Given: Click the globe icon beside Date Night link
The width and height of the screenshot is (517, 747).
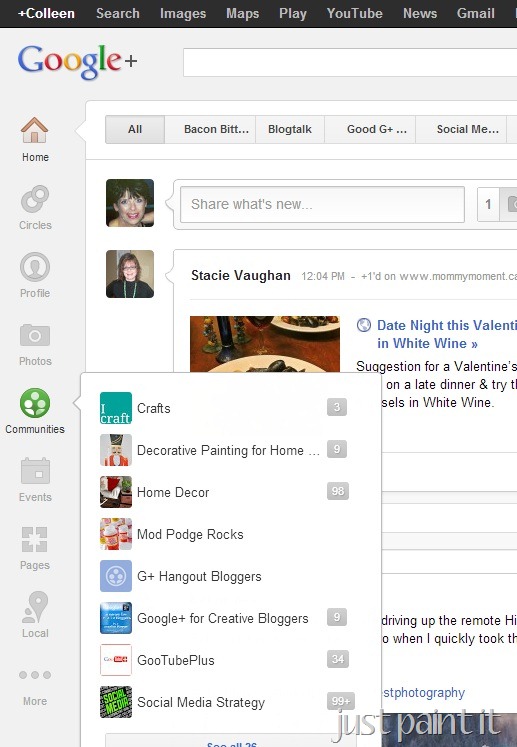Looking at the screenshot, I should point(364,325).
